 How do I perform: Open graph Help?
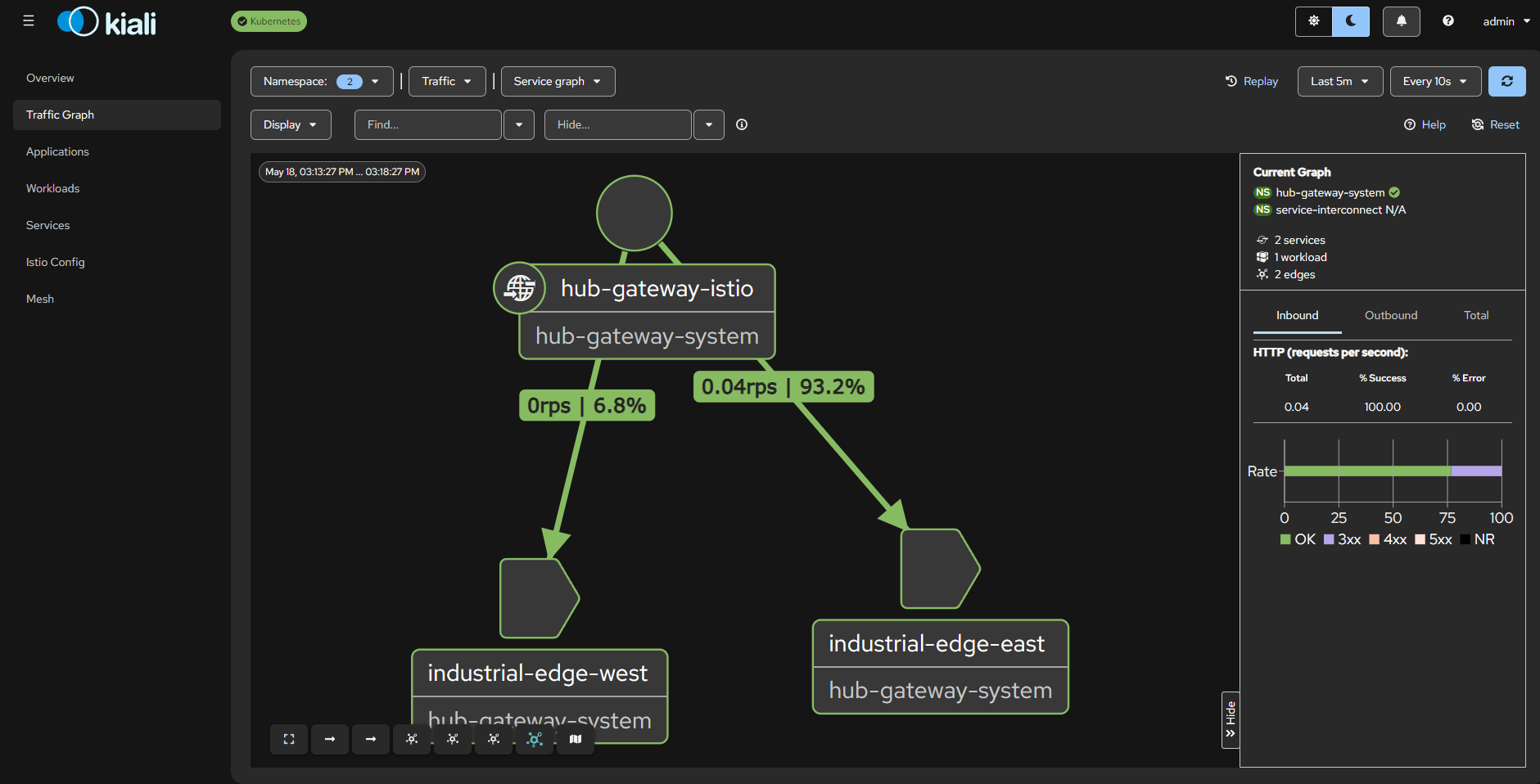(x=1425, y=124)
